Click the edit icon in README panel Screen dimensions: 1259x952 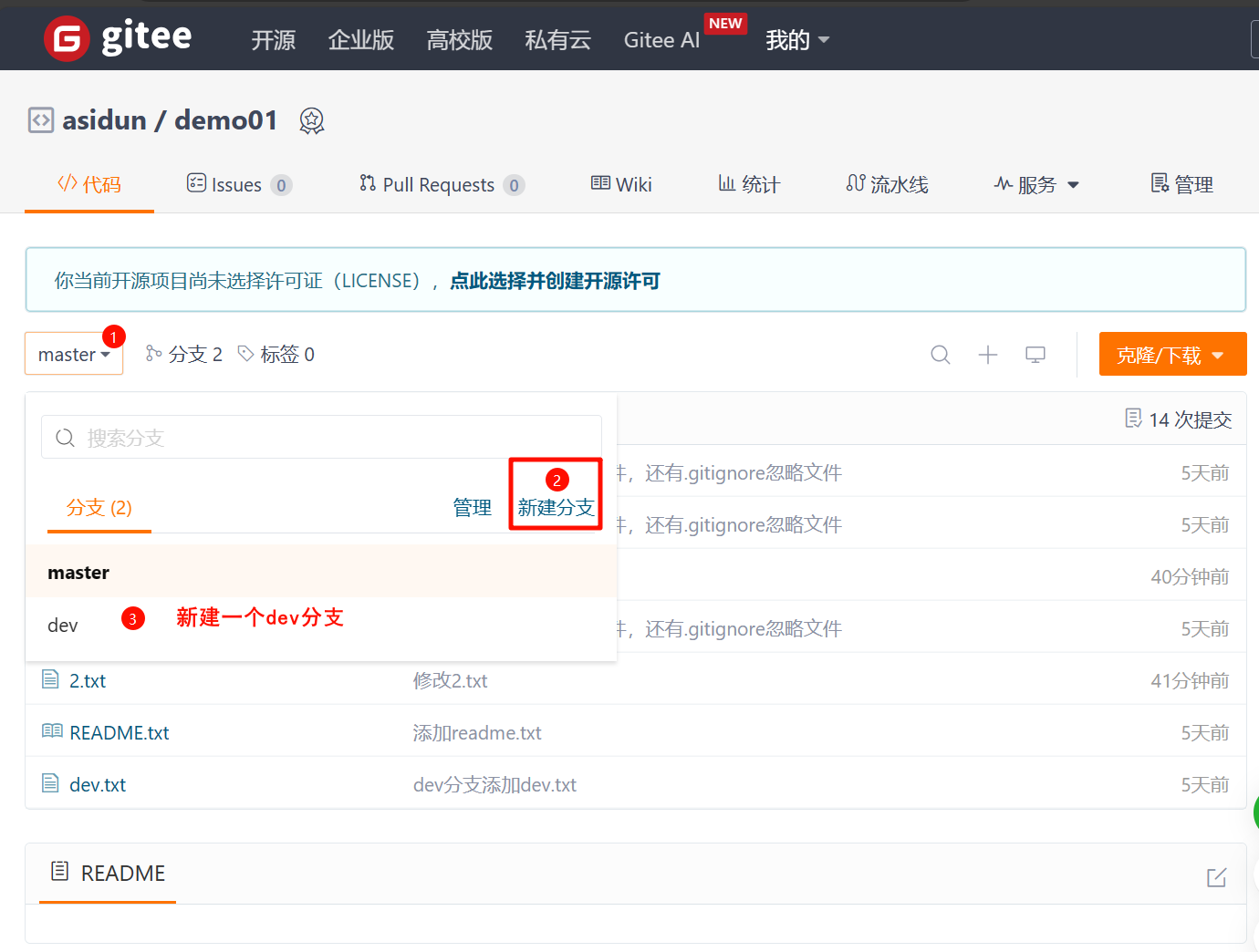coord(1216,877)
